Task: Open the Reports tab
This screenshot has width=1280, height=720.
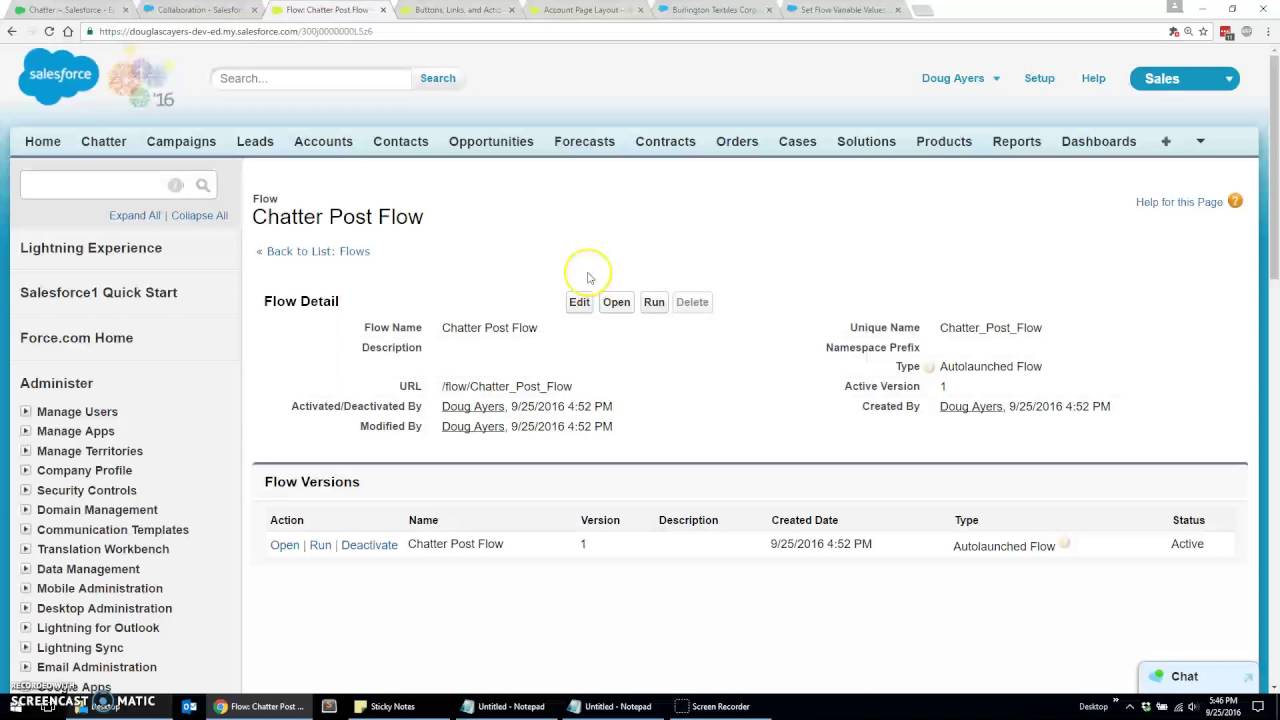Action: point(1017,141)
